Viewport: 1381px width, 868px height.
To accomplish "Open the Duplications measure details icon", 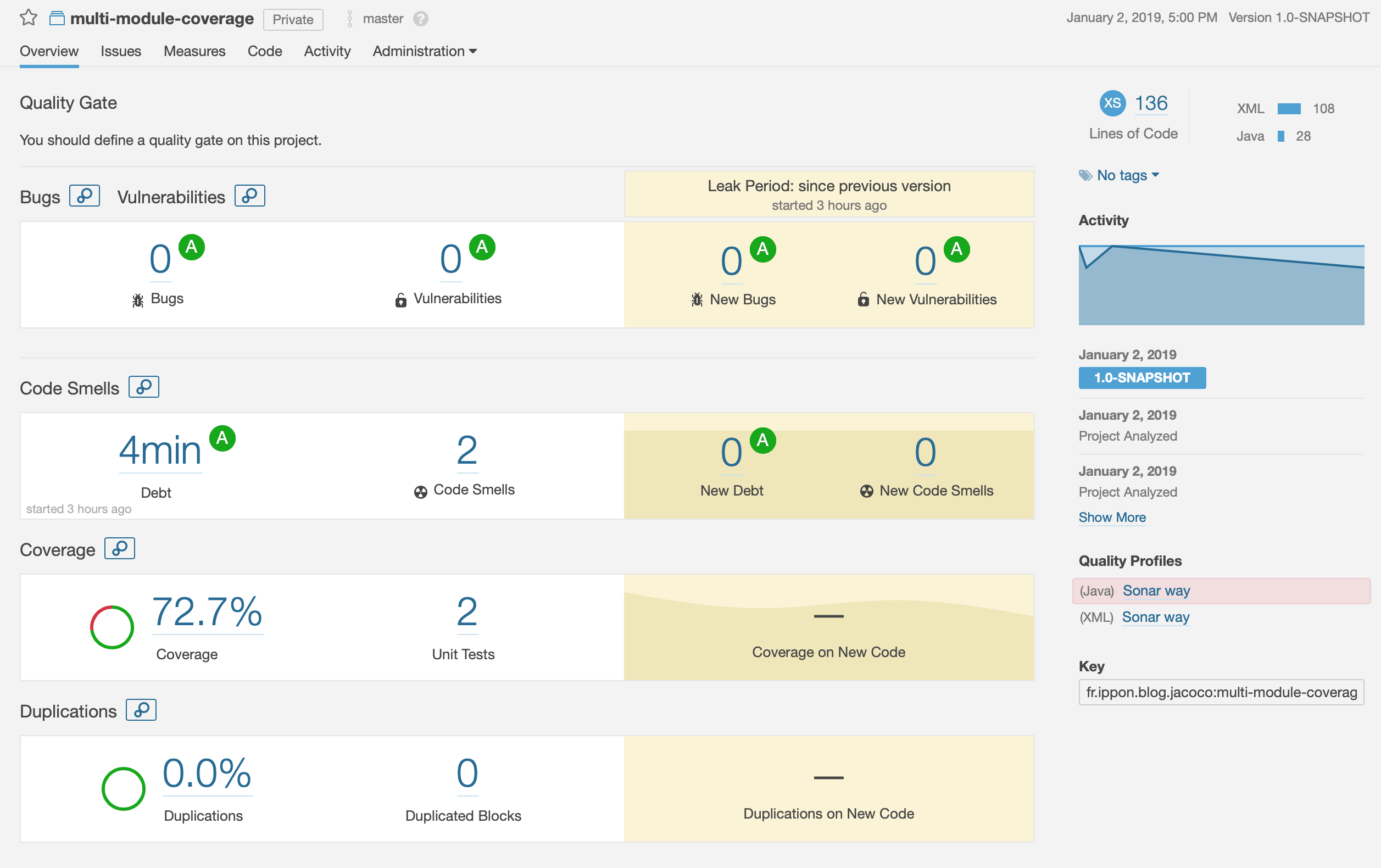I will [x=141, y=710].
